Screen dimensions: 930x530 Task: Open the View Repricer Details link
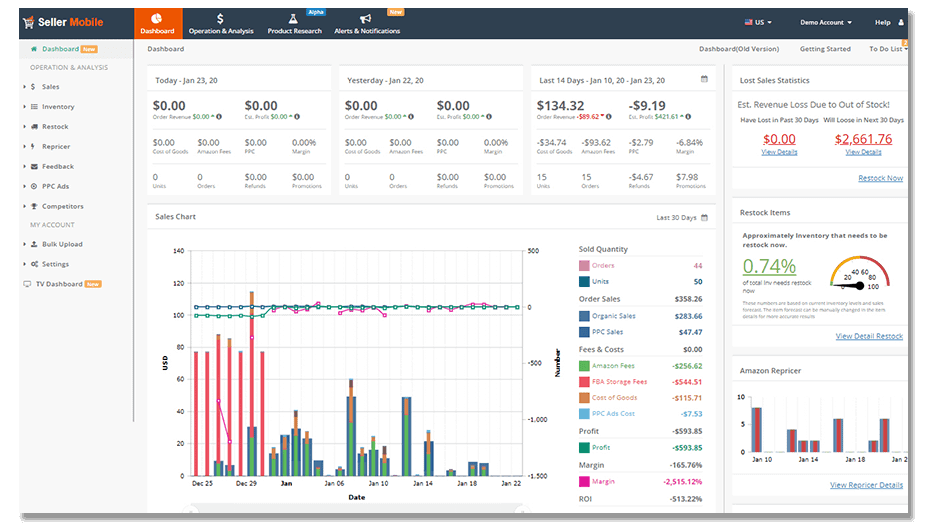866,485
